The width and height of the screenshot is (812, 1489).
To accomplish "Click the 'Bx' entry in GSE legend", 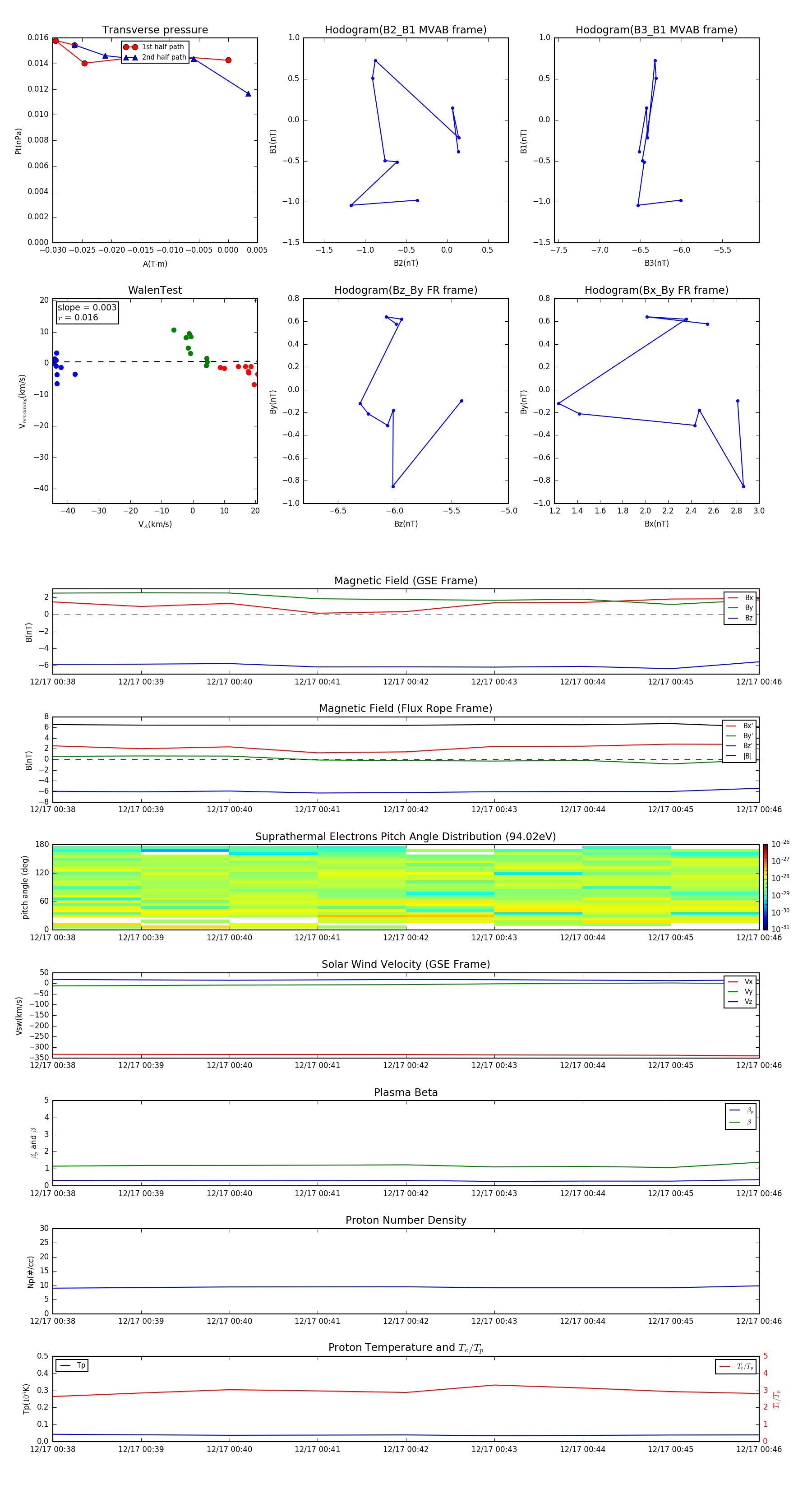I will [740, 598].
